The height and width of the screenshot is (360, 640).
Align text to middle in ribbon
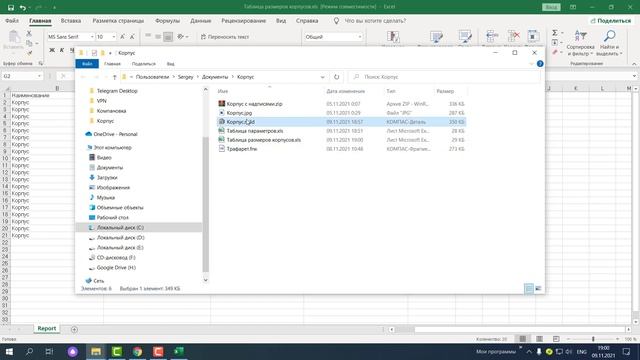click(158, 36)
